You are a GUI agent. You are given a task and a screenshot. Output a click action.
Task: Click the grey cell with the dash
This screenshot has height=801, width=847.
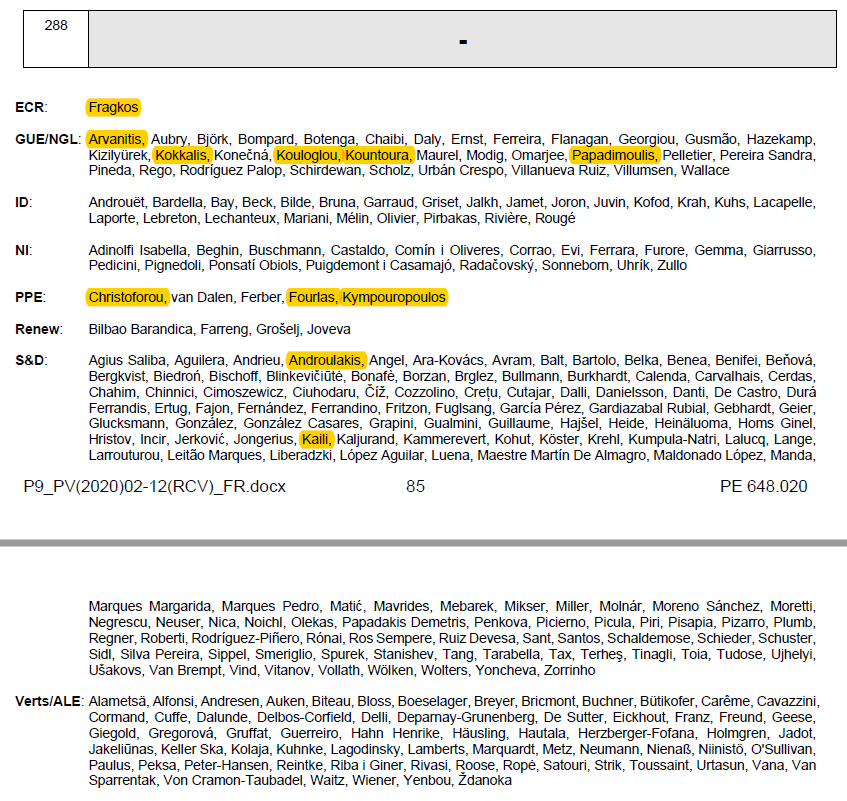[x=462, y=40]
